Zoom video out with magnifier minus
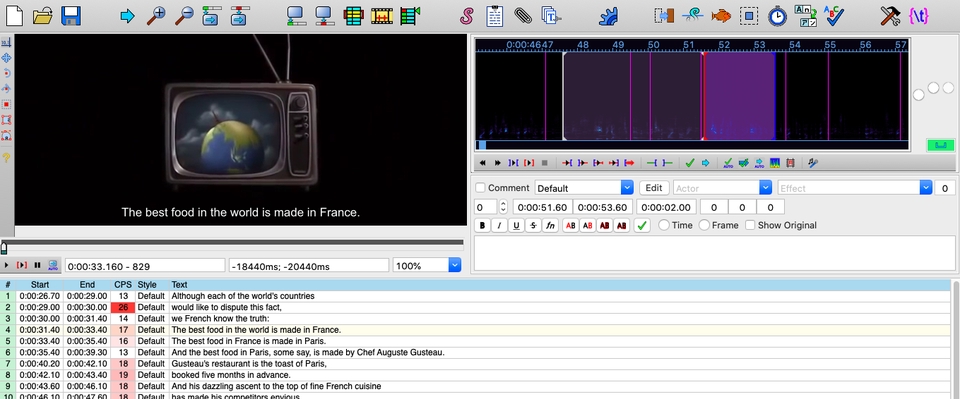The width and height of the screenshot is (960, 399). pos(184,15)
